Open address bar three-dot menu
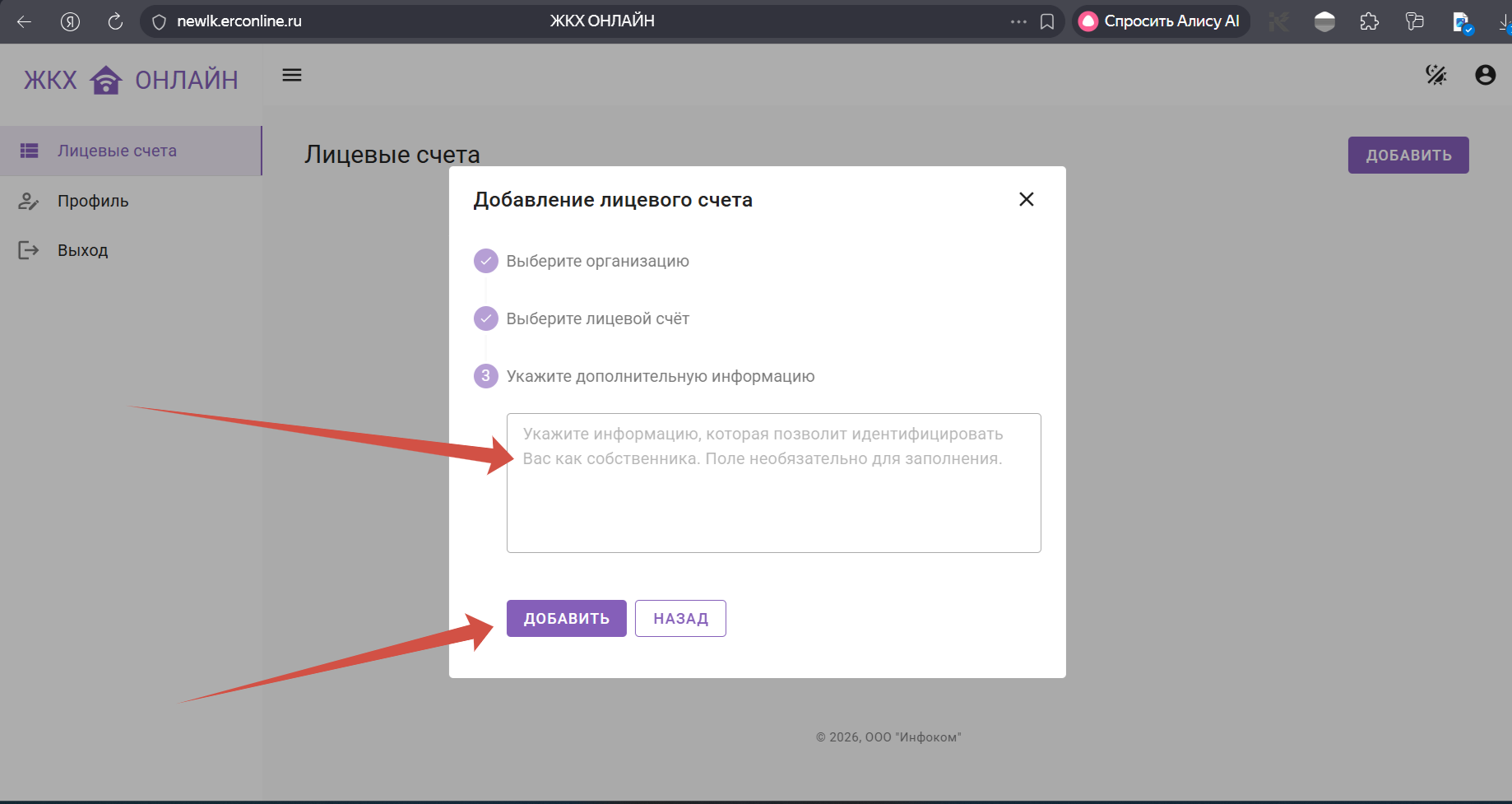This screenshot has width=1512, height=804. click(x=1018, y=21)
